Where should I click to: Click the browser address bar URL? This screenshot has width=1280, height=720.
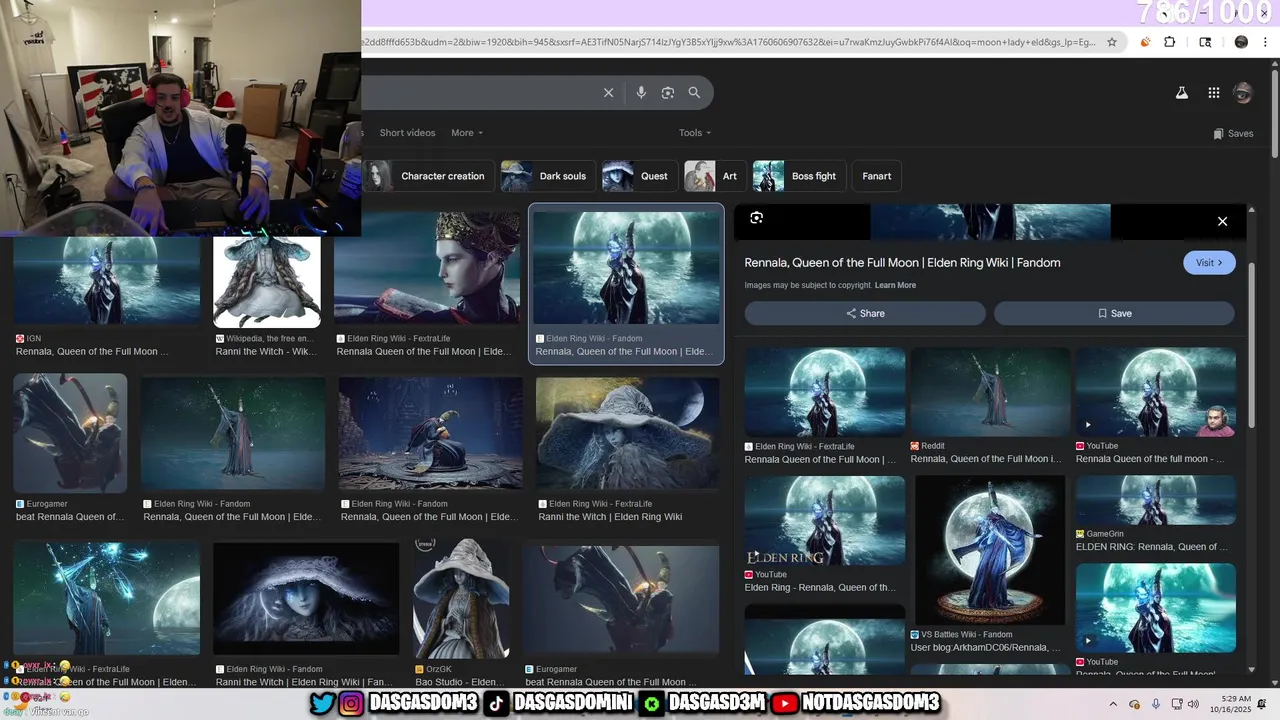pyautogui.click(x=729, y=42)
